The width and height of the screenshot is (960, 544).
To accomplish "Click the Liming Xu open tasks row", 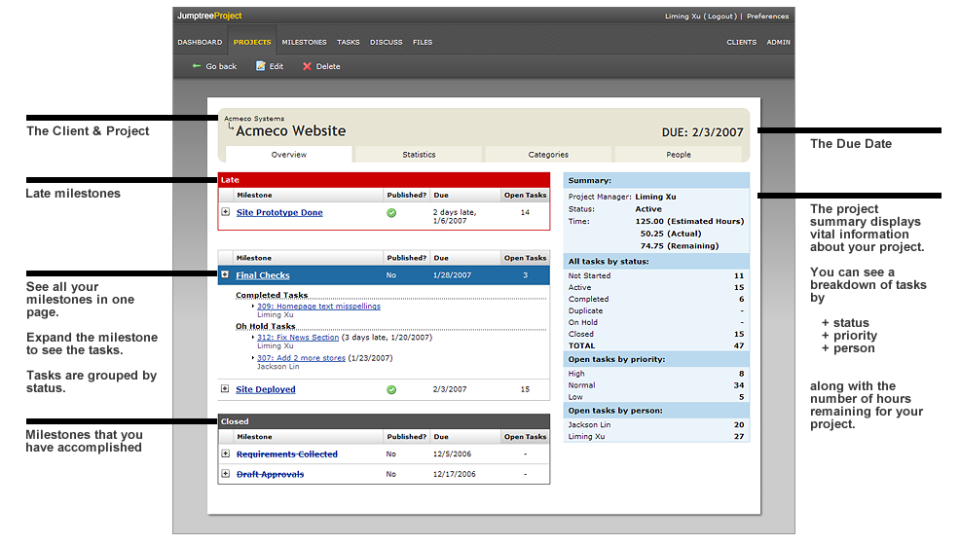I will coord(656,437).
